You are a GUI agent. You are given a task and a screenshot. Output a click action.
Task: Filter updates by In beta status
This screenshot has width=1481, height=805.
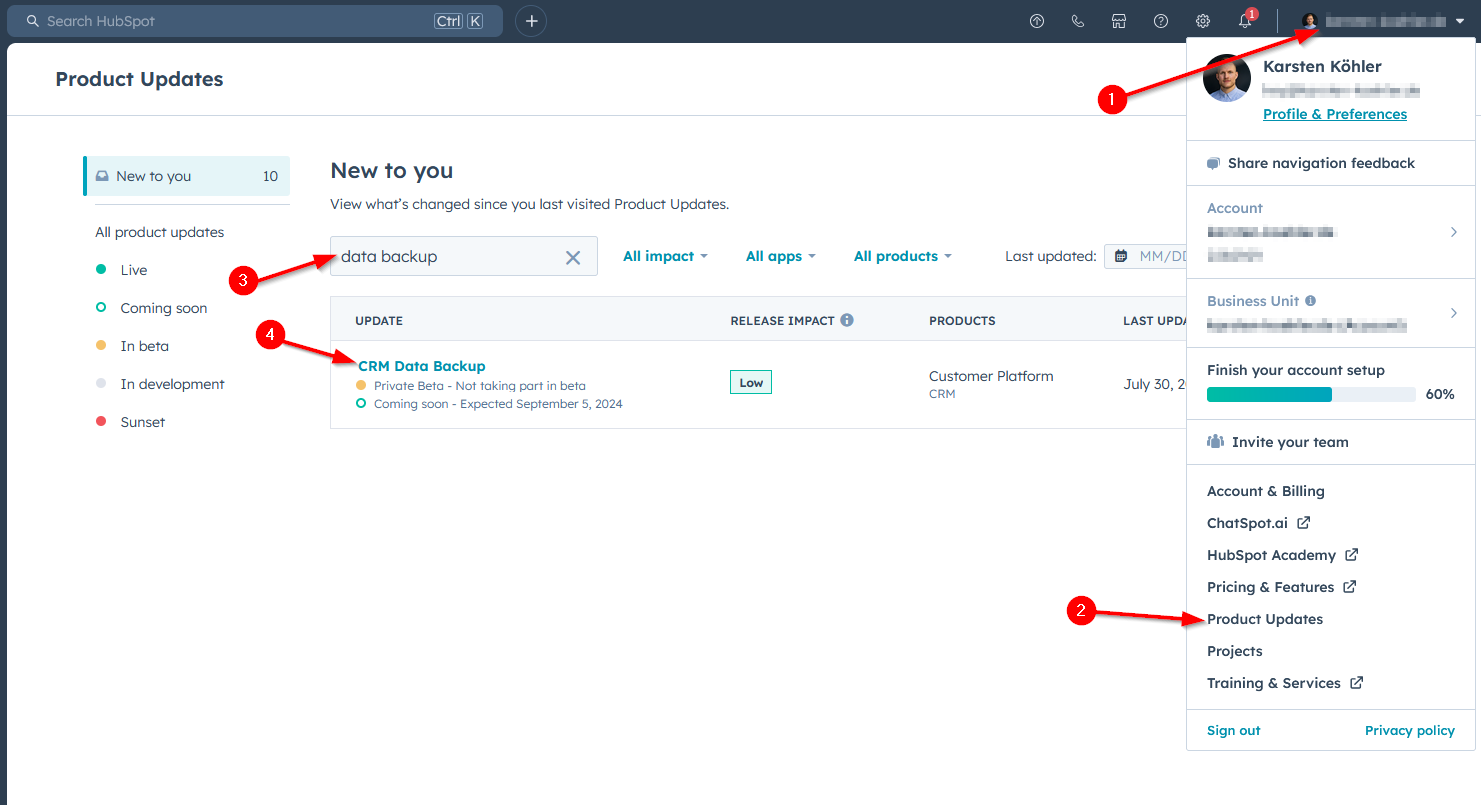point(143,345)
